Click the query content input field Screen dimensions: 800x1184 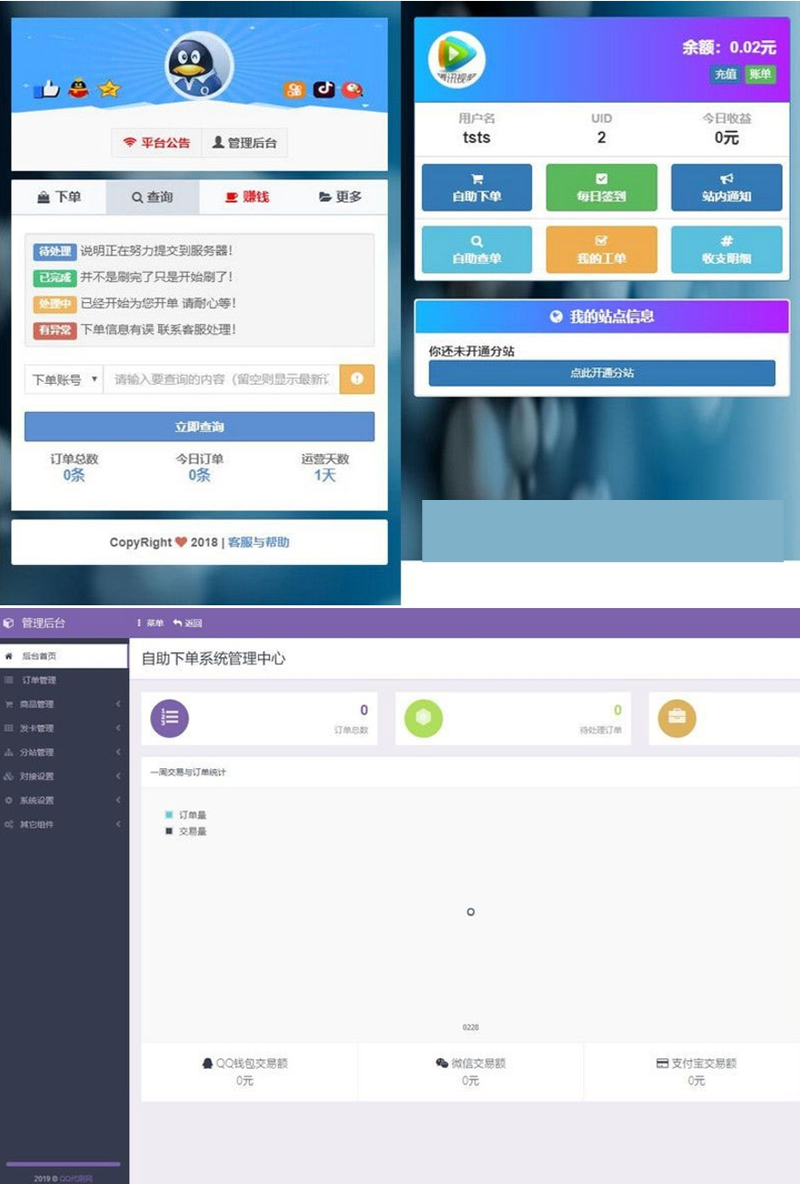point(220,377)
